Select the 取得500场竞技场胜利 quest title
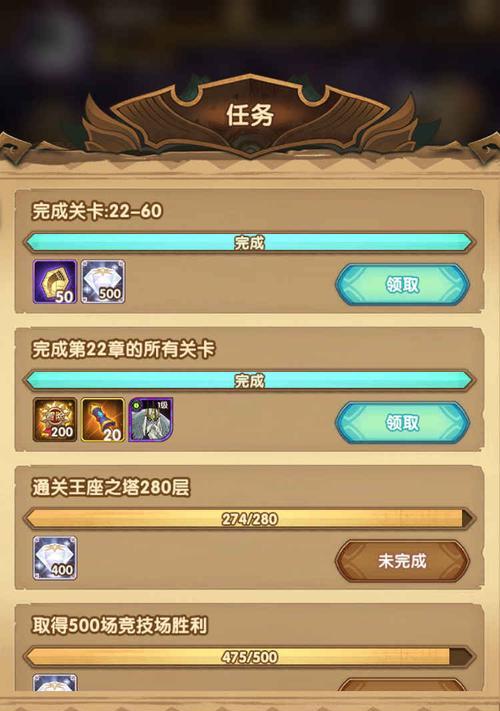 tap(120, 626)
